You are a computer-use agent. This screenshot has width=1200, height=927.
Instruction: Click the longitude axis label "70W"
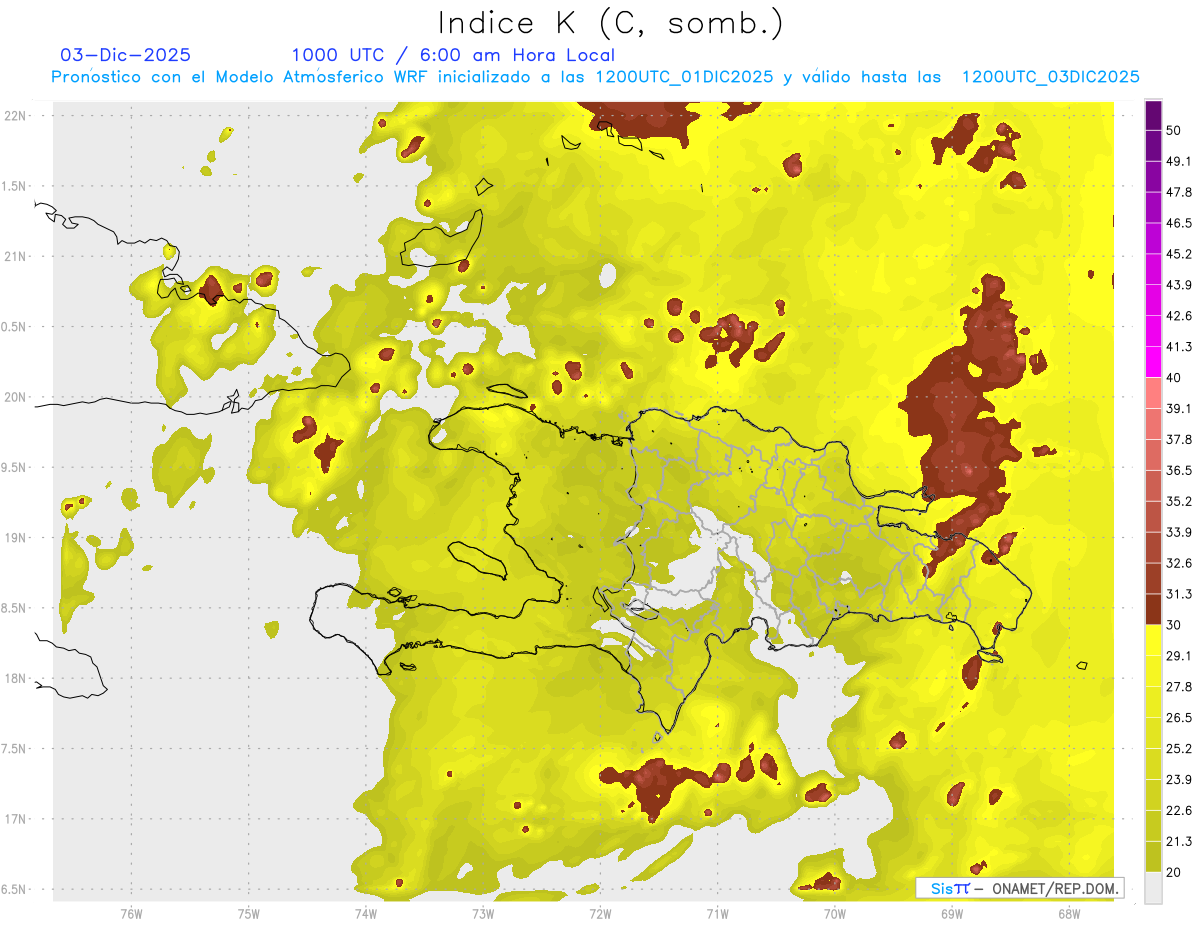click(x=835, y=914)
